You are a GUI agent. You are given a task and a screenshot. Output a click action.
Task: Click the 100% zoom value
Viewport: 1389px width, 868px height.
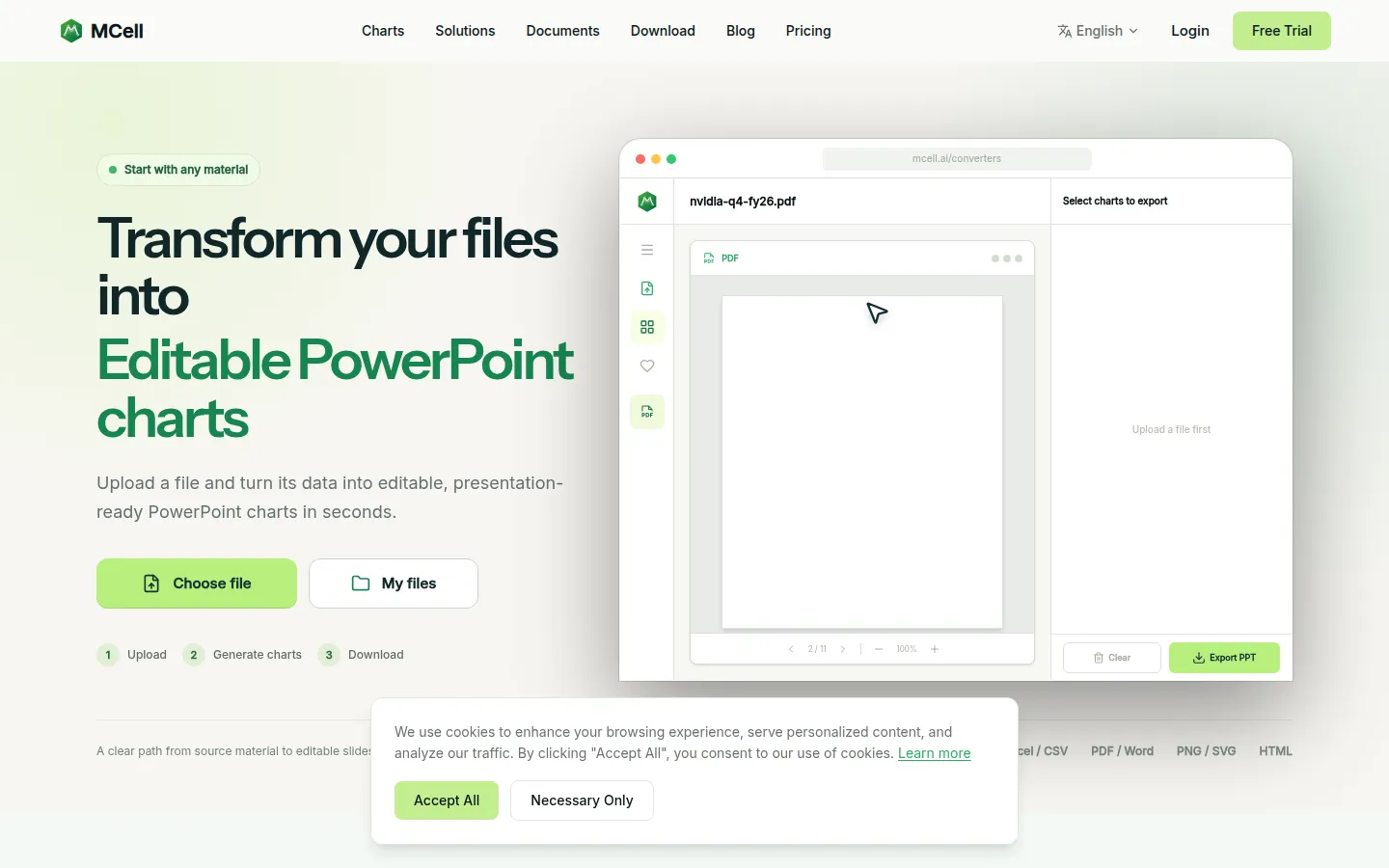coord(907,649)
